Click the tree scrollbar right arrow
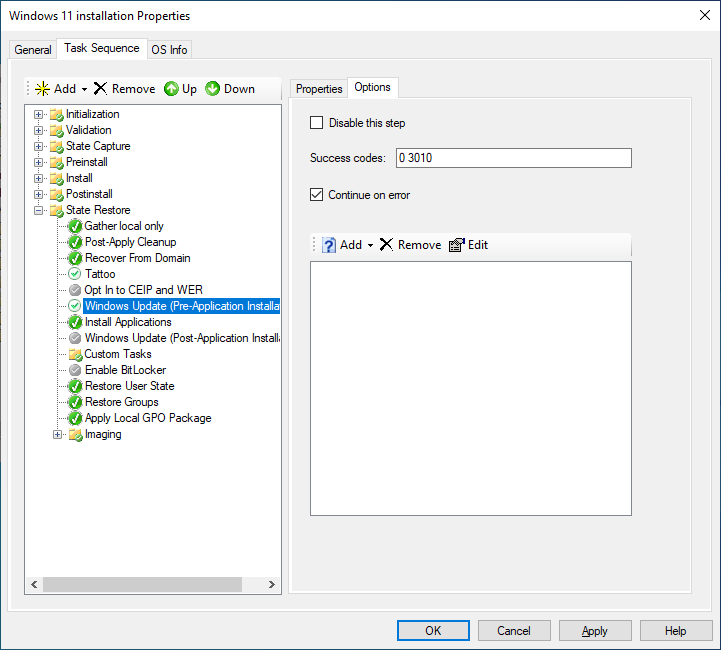The width and height of the screenshot is (721, 650). tap(272, 584)
